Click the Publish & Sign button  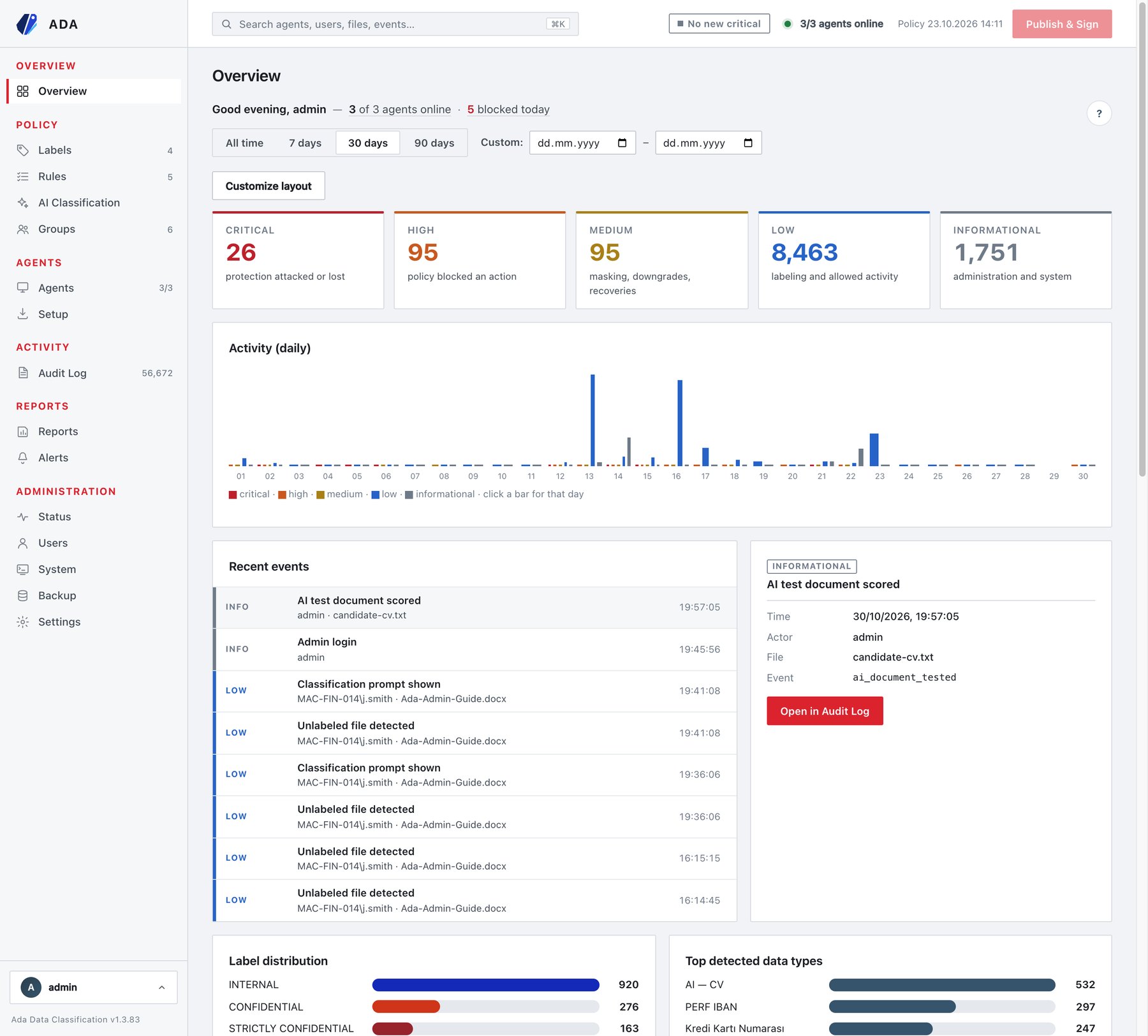click(x=1062, y=24)
